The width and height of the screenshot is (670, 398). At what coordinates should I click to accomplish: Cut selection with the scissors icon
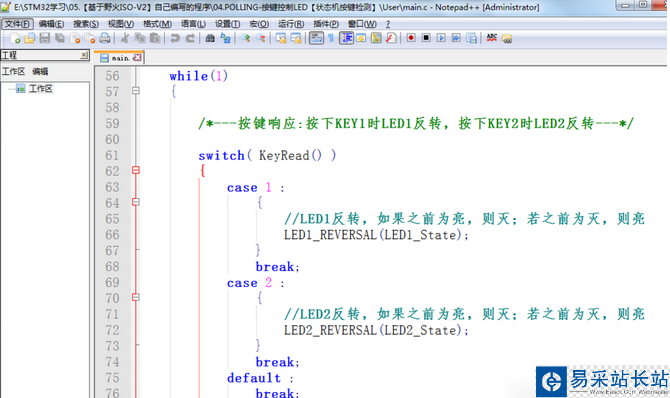click(x=125, y=38)
